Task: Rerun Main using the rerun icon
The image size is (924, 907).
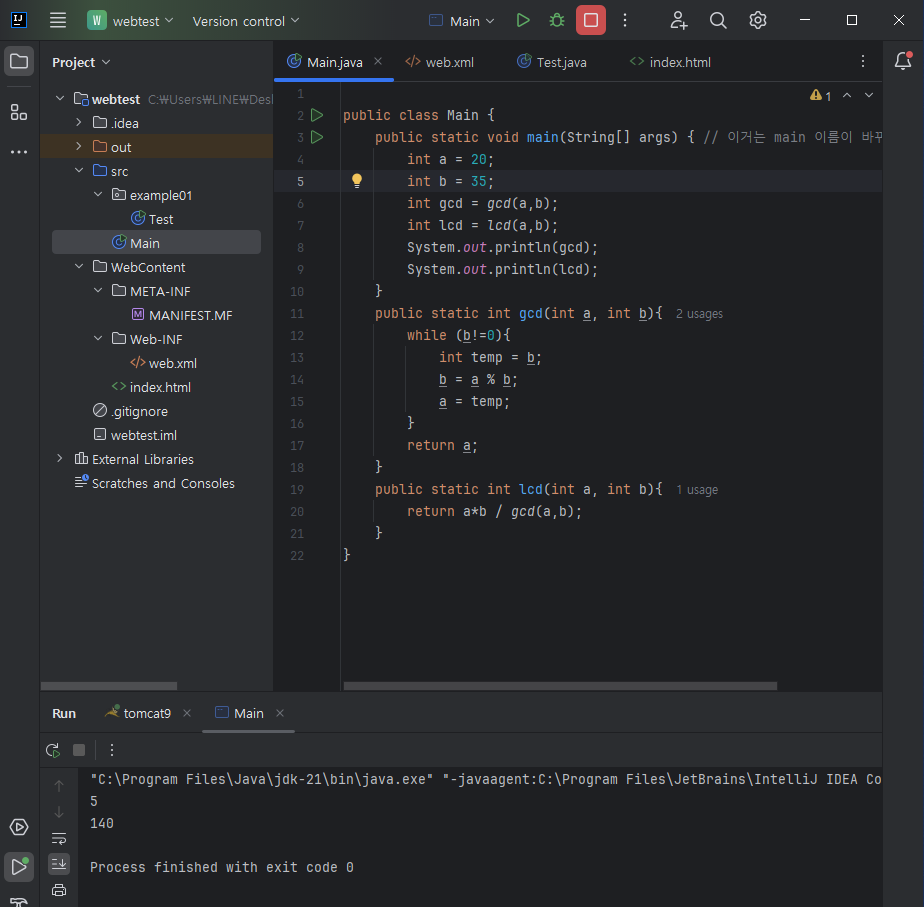Action: 53,750
